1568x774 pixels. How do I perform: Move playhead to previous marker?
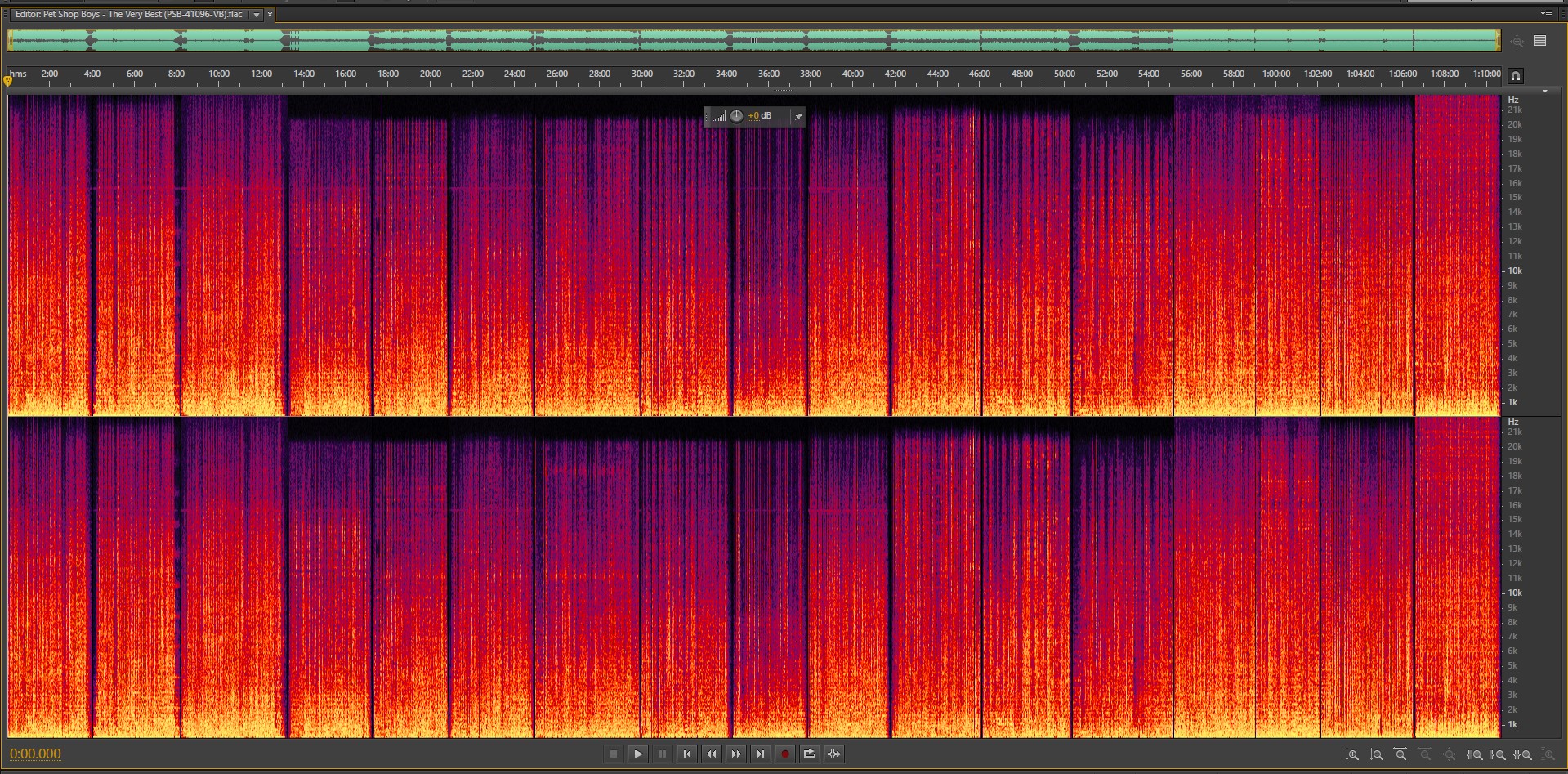tap(687, 754)
